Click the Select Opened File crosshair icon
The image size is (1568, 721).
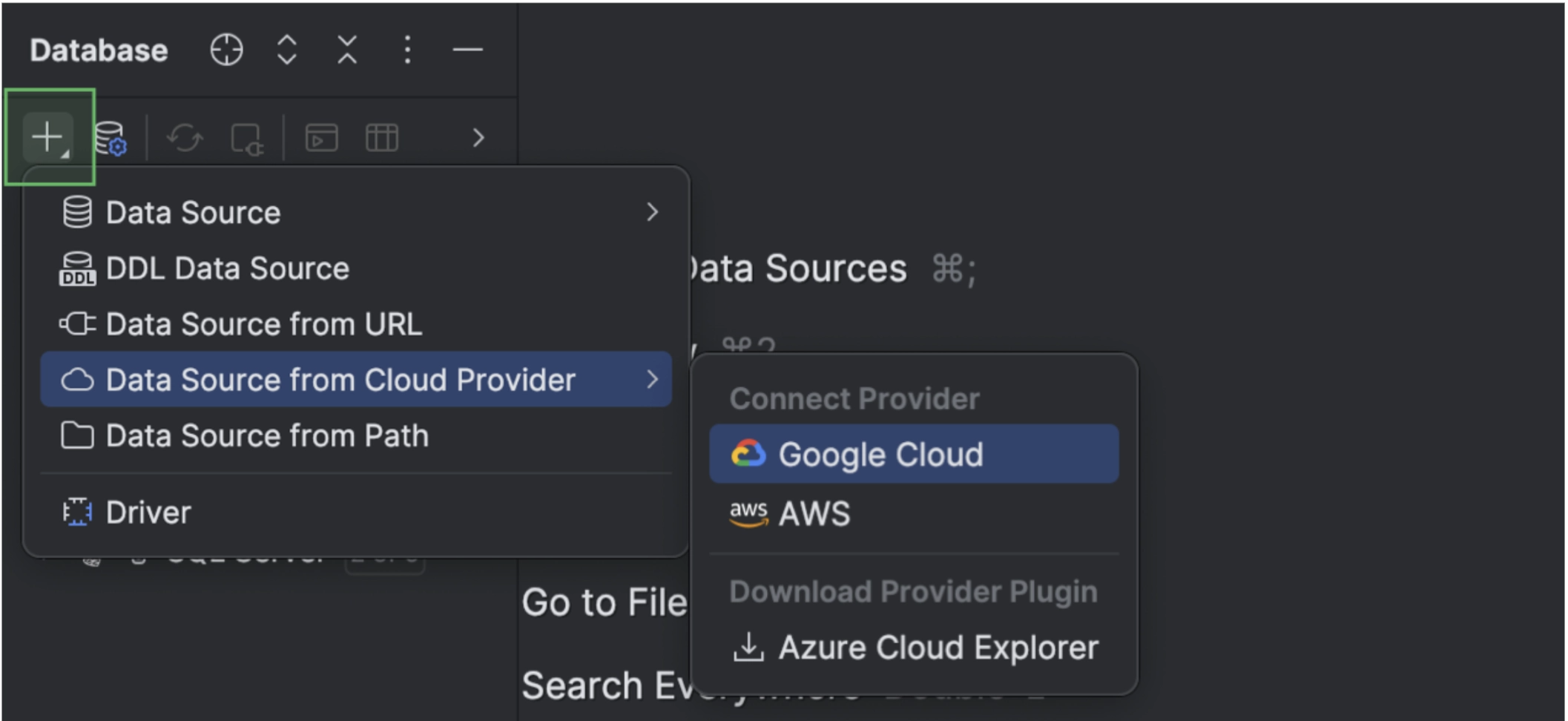(226, 50)
